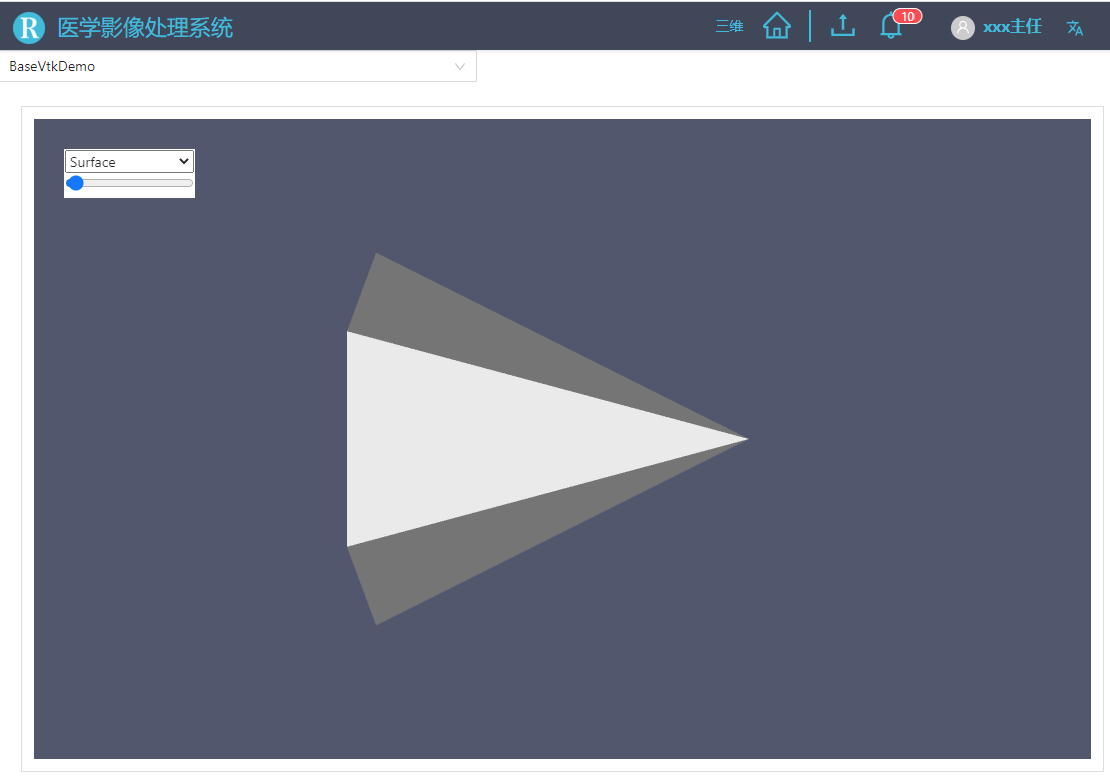The width and height of the screenshot is (1110, 784).
Task: Open the xxx主任 user menu
Action: [1012, 27]
